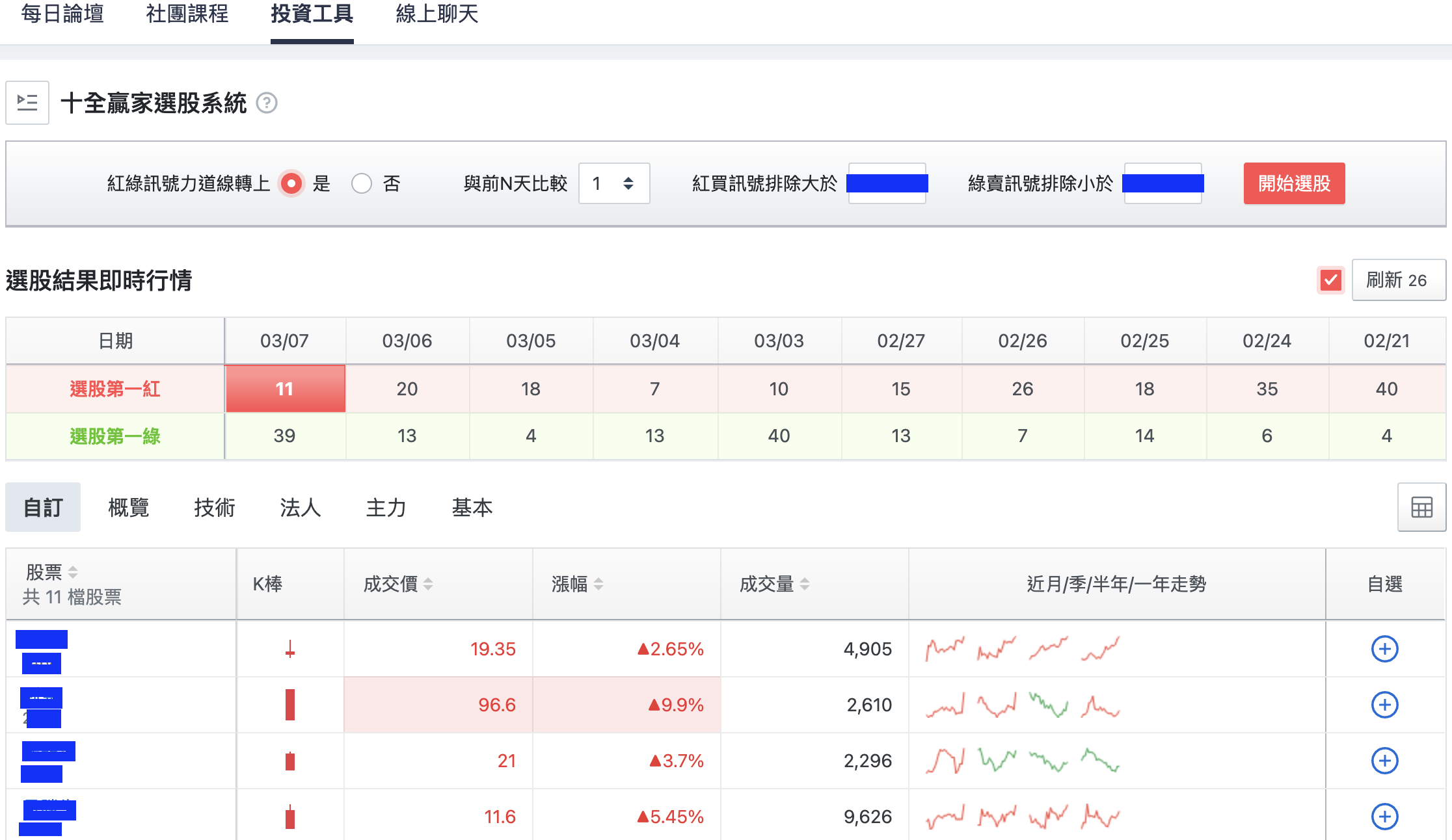Open the help question mark next to the title
The image size is (1452, 840).
(x=267, y=103)
